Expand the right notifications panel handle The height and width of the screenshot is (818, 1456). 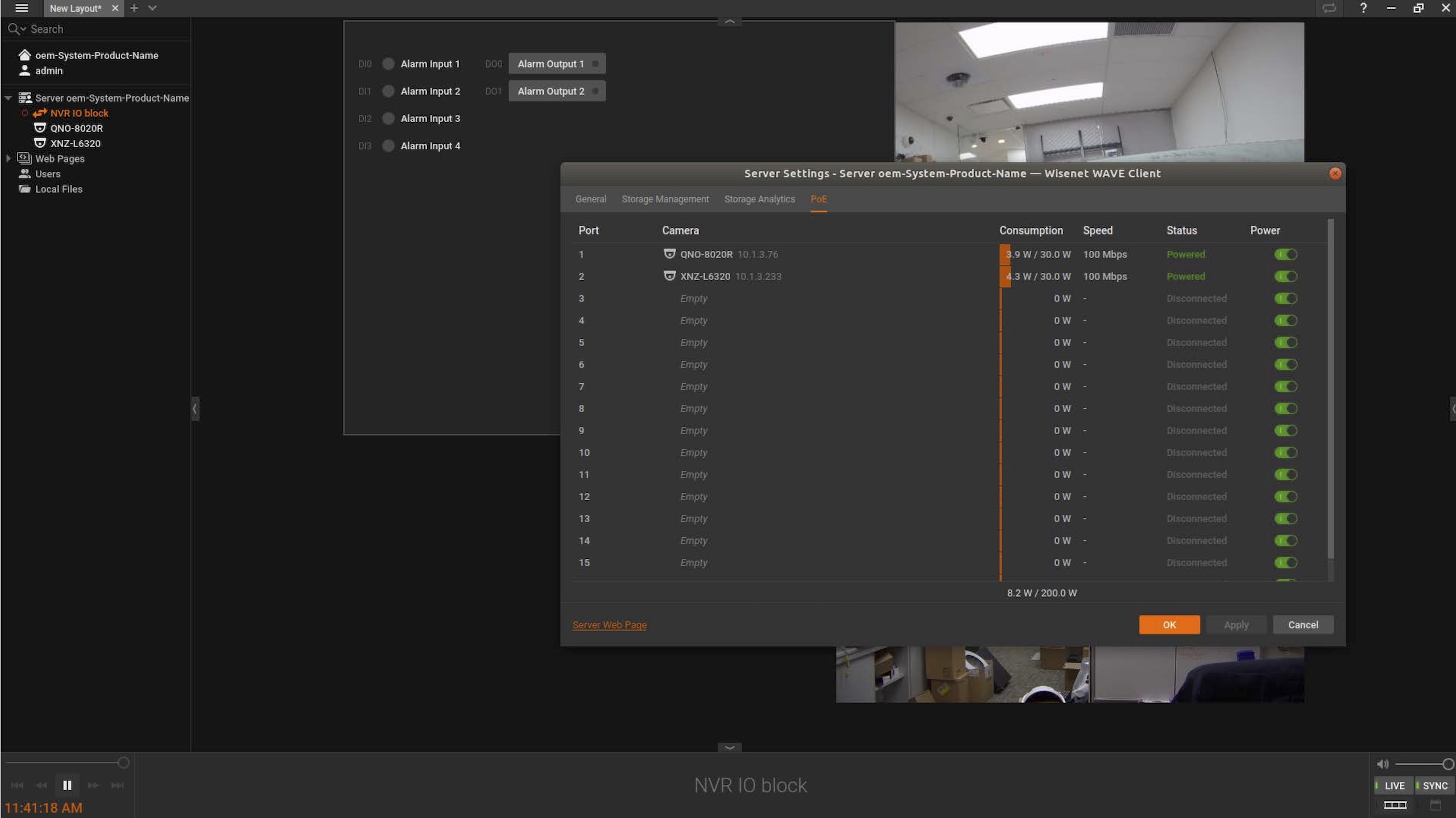click(x=1453, y=409)
